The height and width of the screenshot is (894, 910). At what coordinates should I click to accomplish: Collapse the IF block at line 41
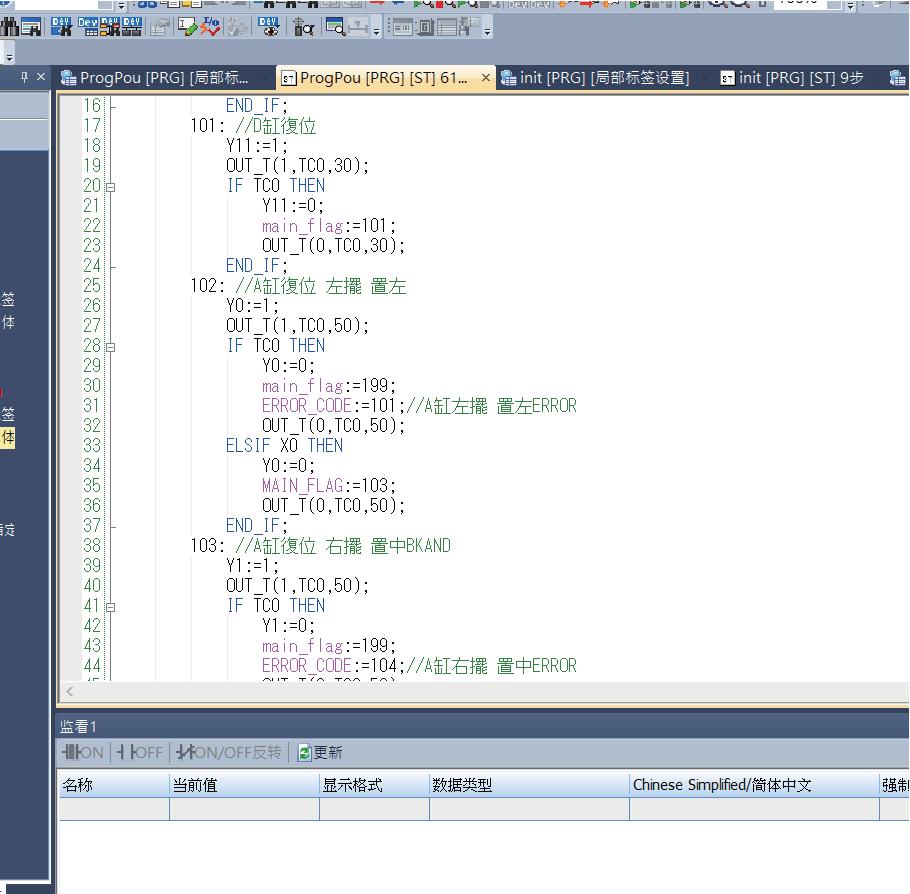(110, 608)
